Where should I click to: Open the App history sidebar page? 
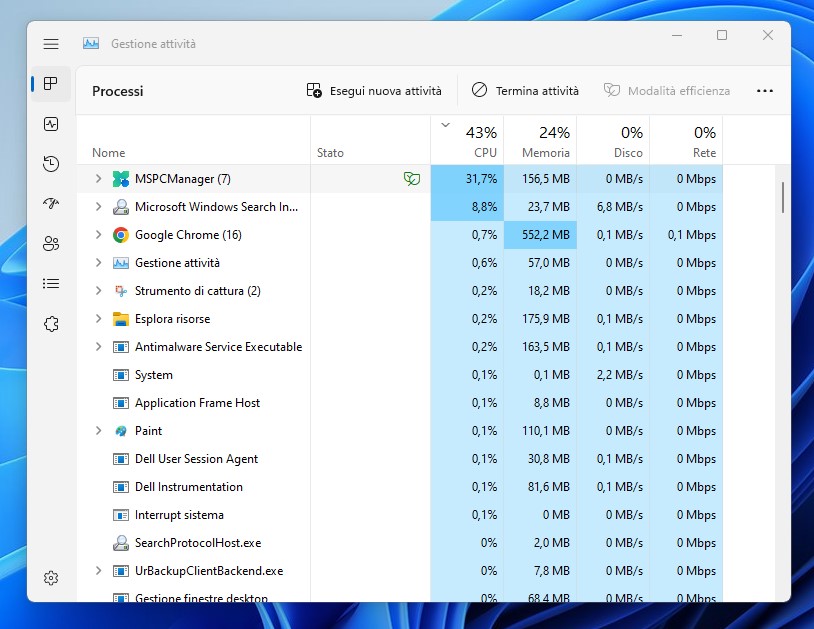click(x=51, y=164)
